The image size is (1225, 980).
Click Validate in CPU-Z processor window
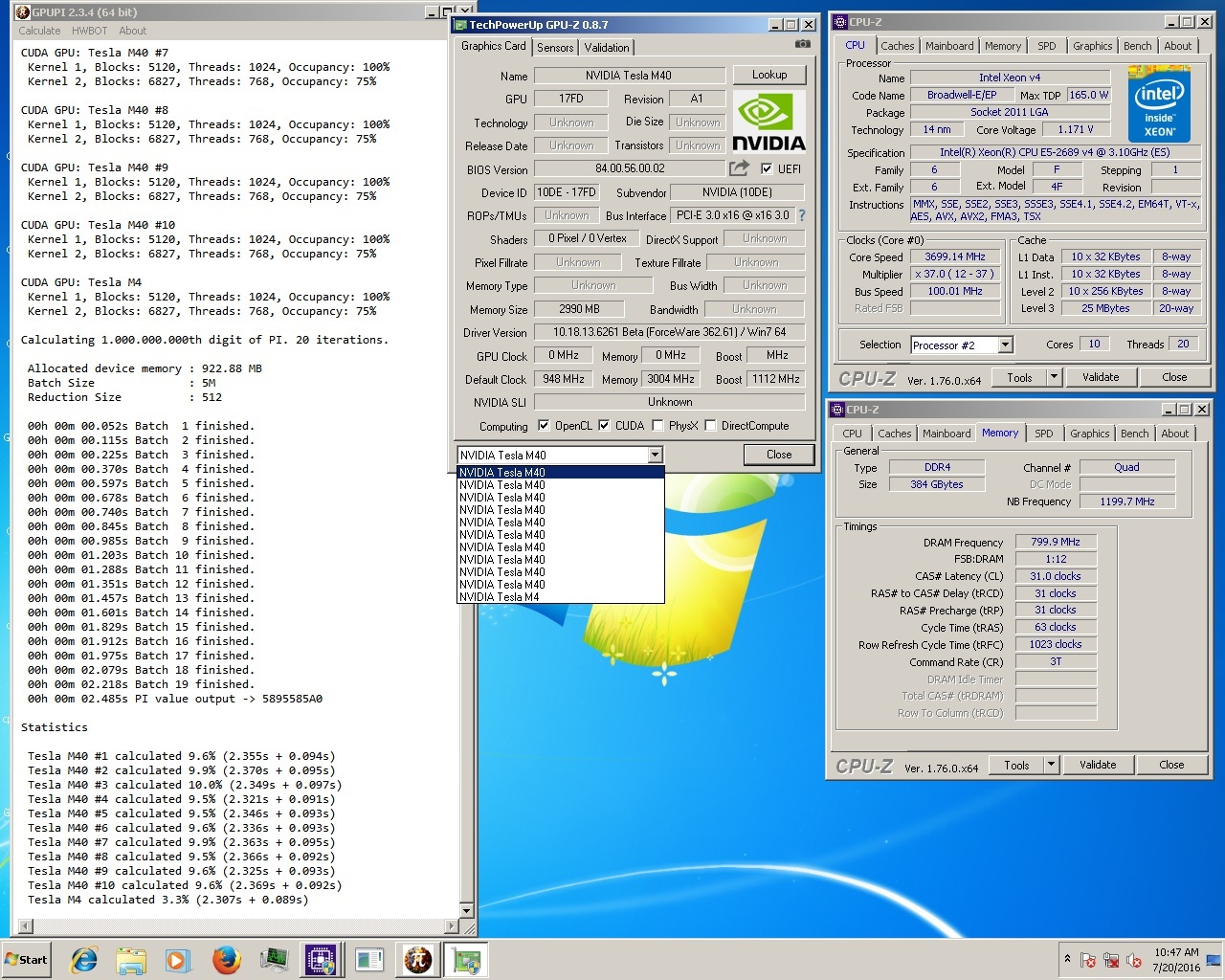click(x=1101, y=377)
